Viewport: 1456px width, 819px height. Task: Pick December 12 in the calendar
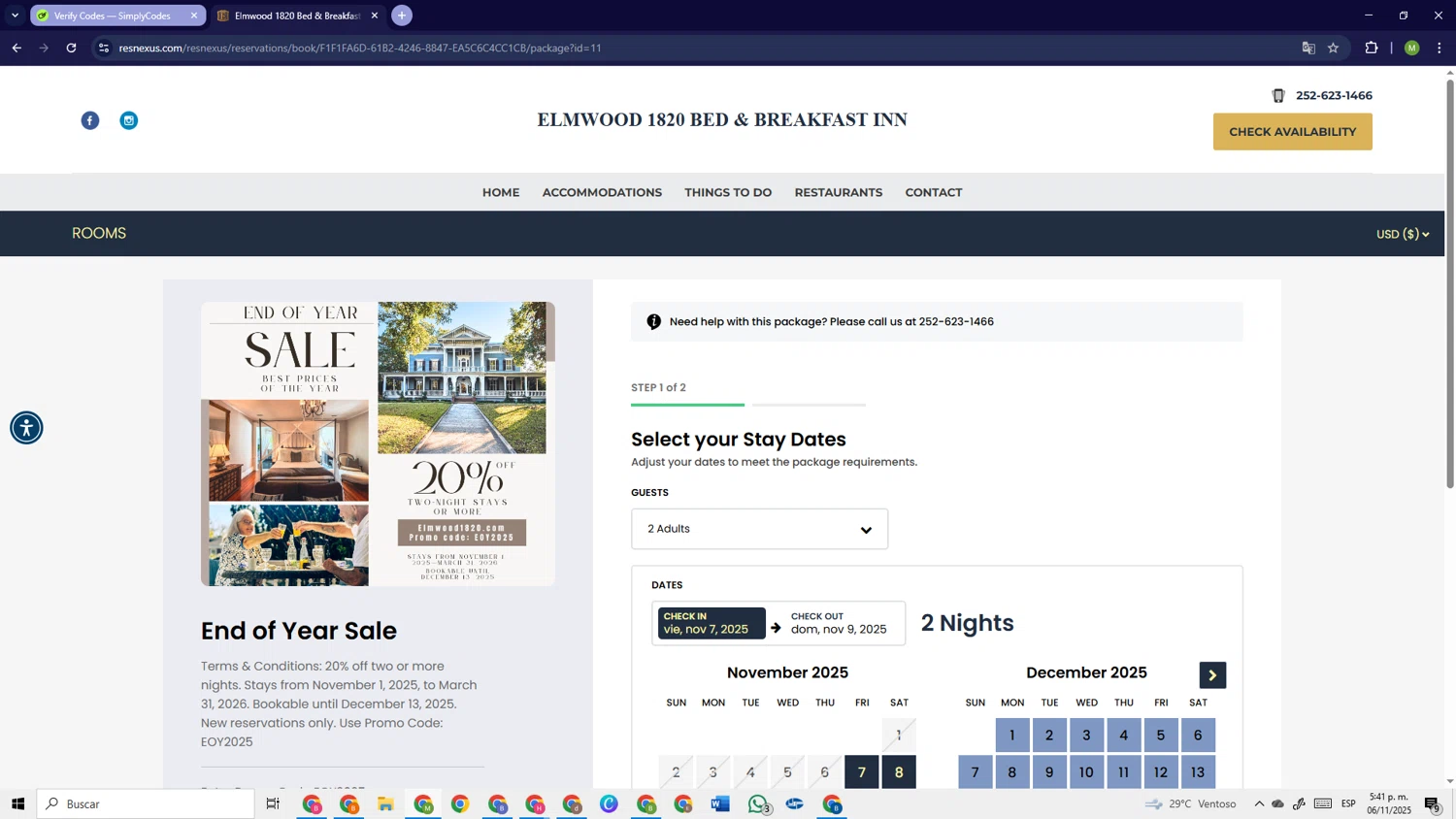point(1161,772)
